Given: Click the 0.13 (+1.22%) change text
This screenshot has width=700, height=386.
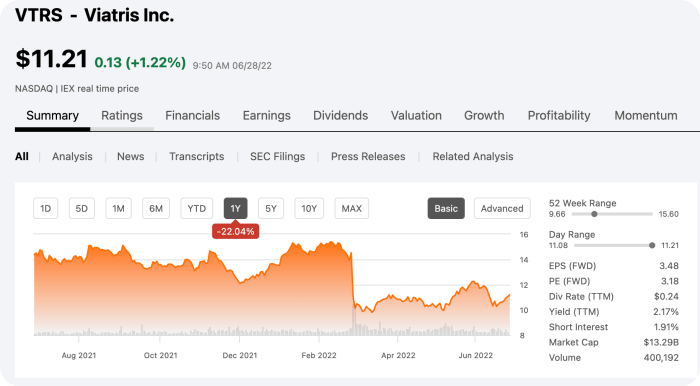Looking at the screenshot, I should [x=140, y=62].
